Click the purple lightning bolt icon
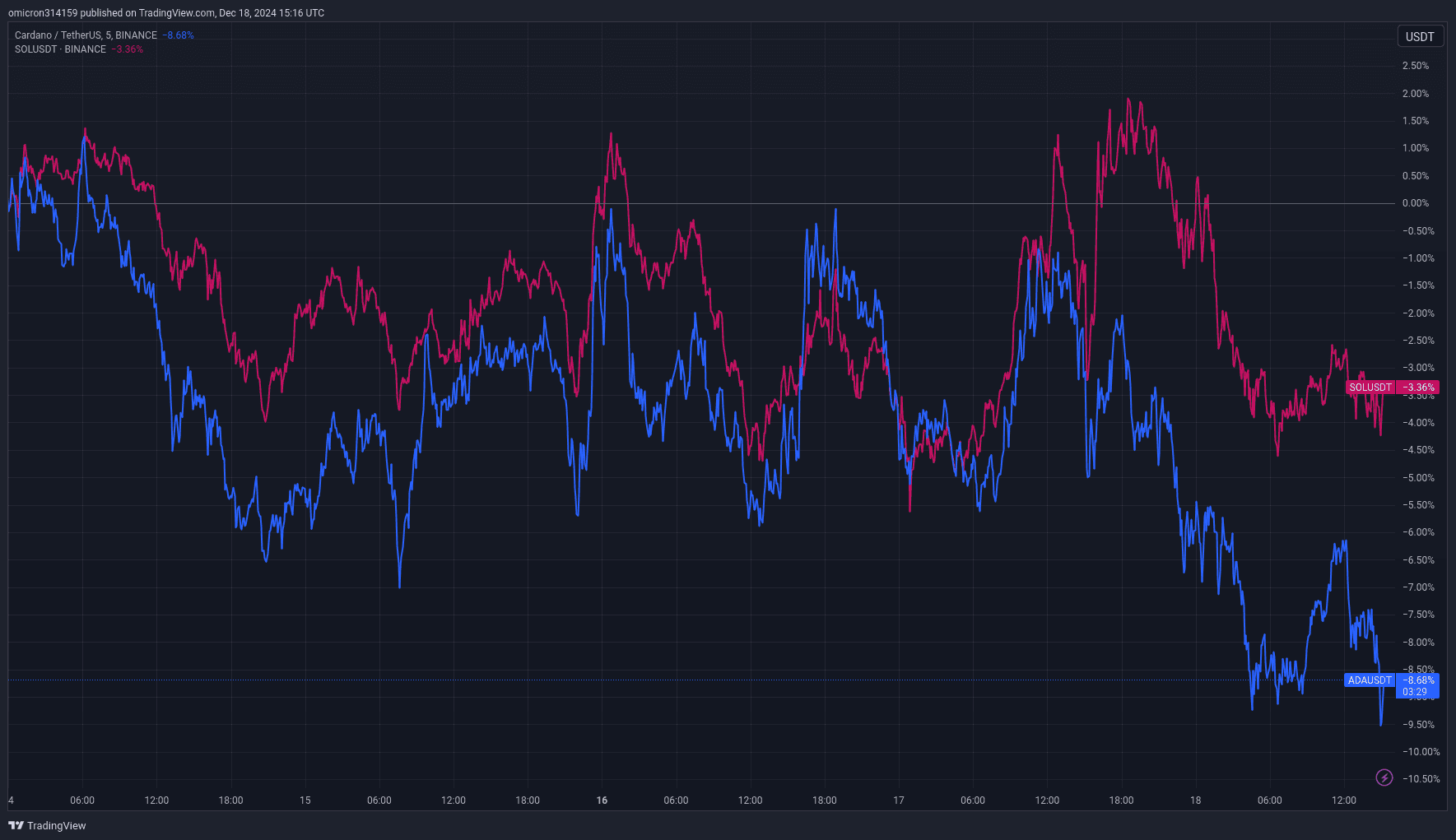The image size is (1456, 840). [1384, 777]
